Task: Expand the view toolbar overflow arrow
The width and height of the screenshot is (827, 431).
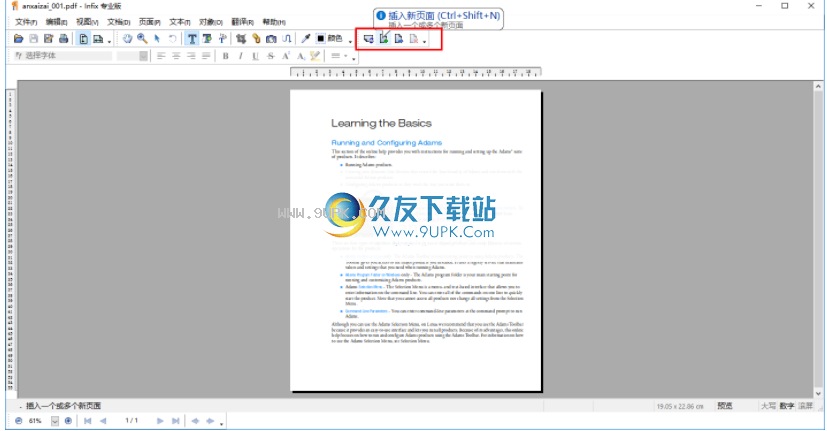Action: (x=109, y=41)
